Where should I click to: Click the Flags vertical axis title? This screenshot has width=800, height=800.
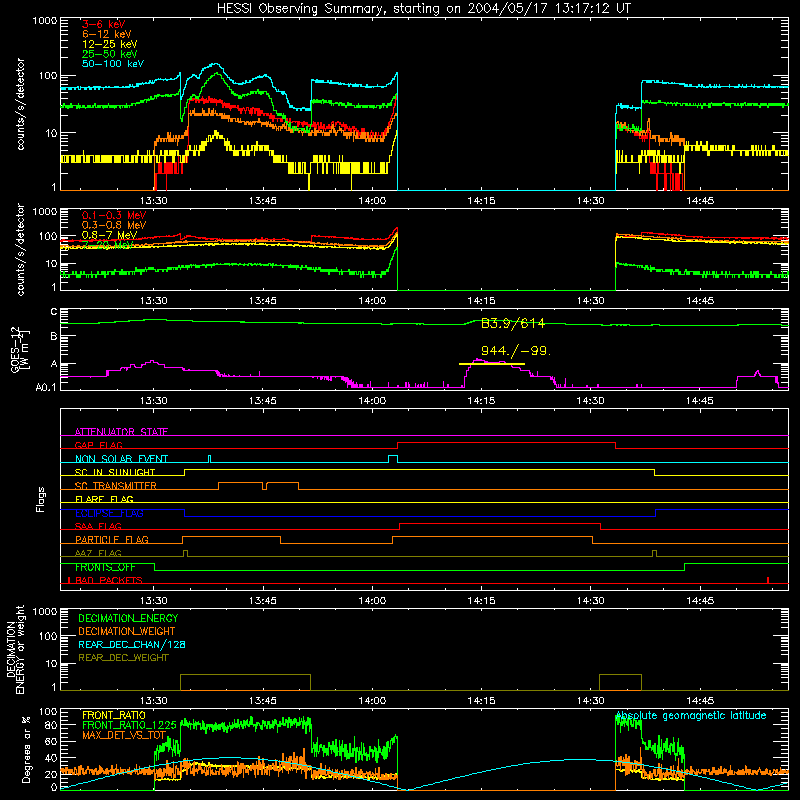[40, 499]
